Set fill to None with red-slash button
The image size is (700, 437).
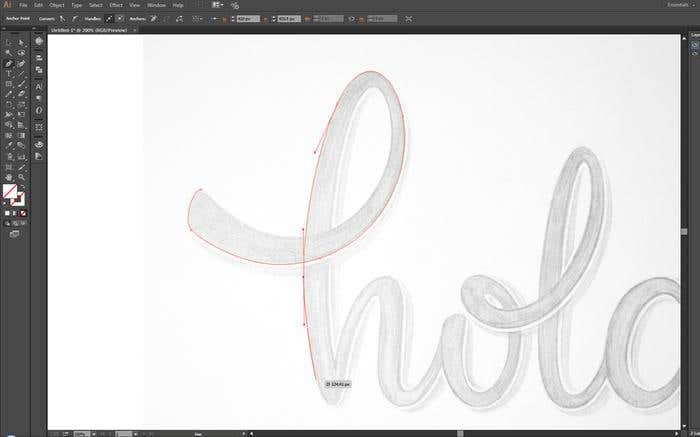(x=23, y=213)
